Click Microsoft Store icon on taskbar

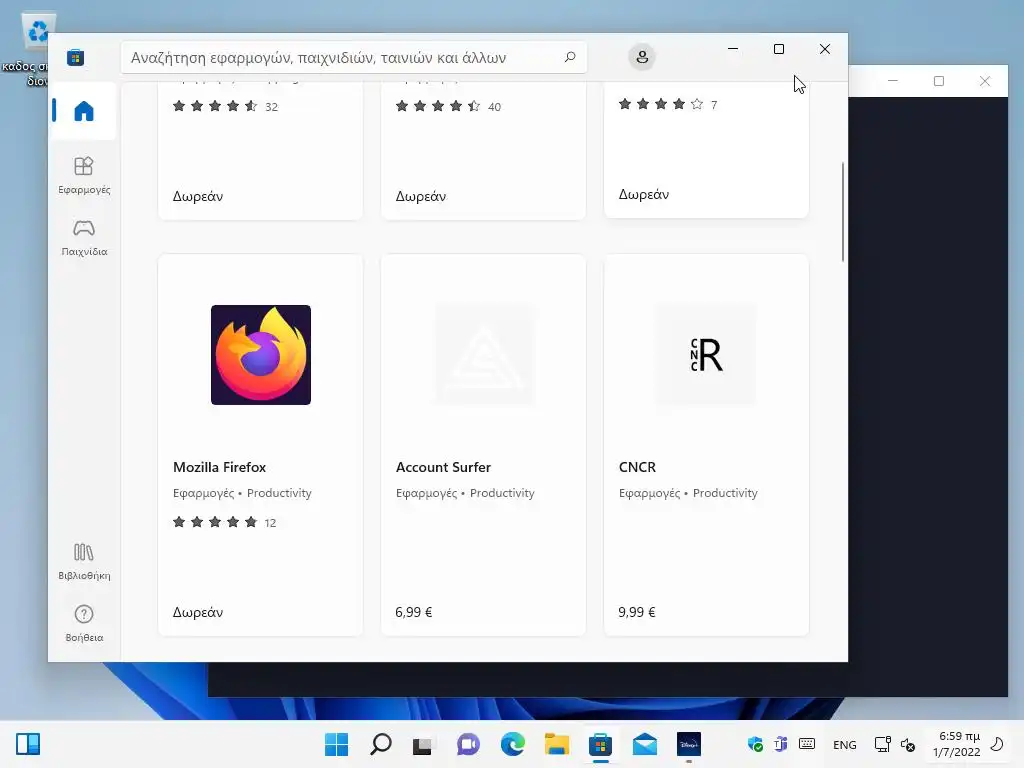[x=600, y=744]
